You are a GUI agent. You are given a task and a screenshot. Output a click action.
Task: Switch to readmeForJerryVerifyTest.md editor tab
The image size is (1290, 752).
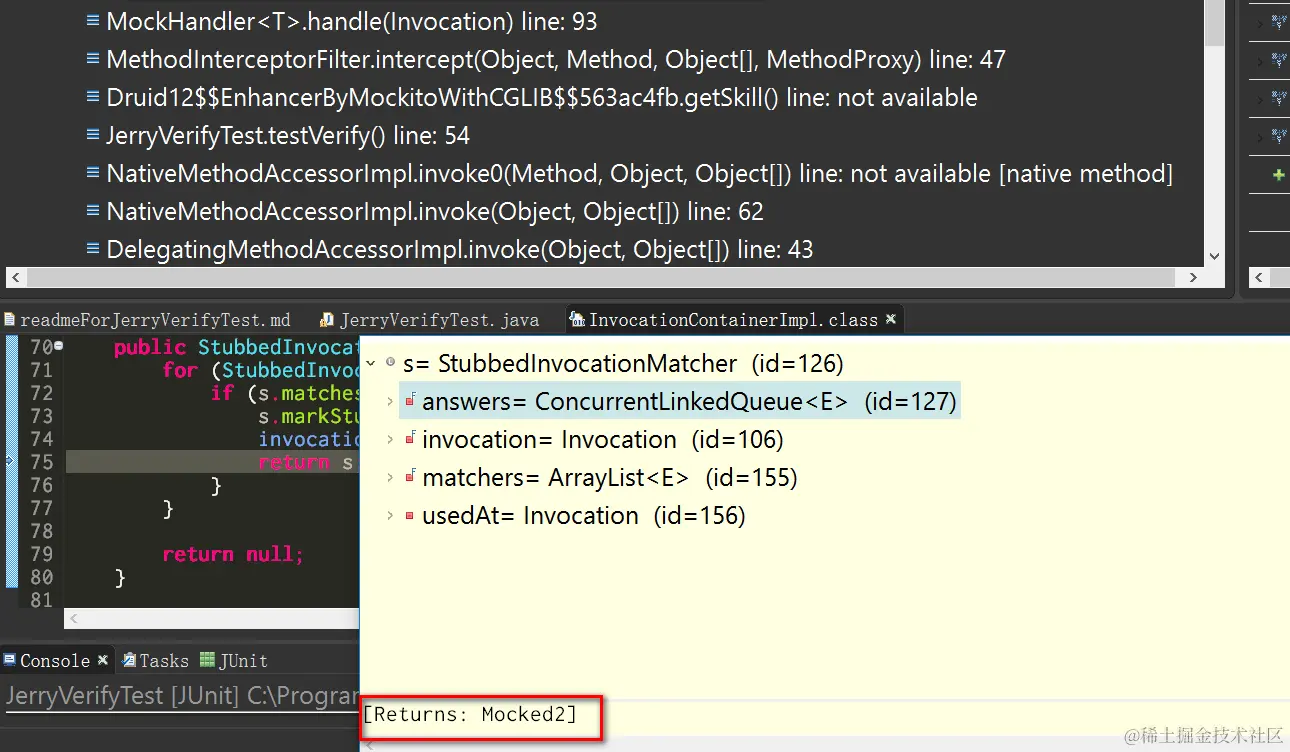tap(146, 320)
